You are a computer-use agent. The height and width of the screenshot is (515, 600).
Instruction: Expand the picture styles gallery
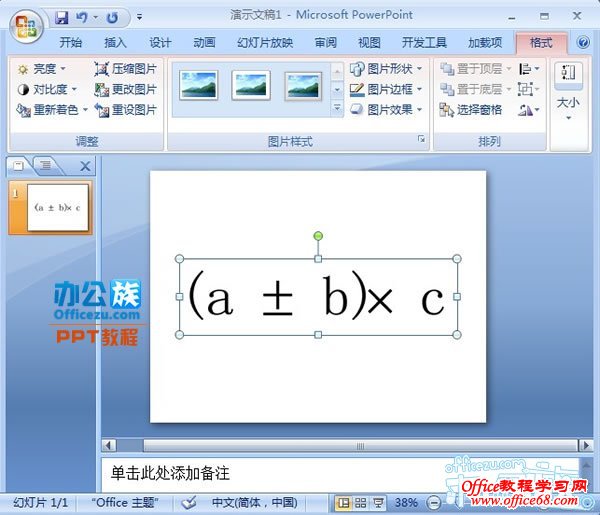point(337,108)
